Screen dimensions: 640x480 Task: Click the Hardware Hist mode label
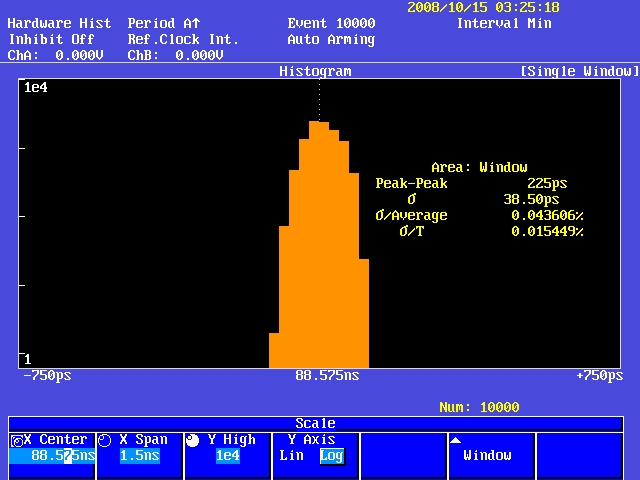tap(59, 23)
